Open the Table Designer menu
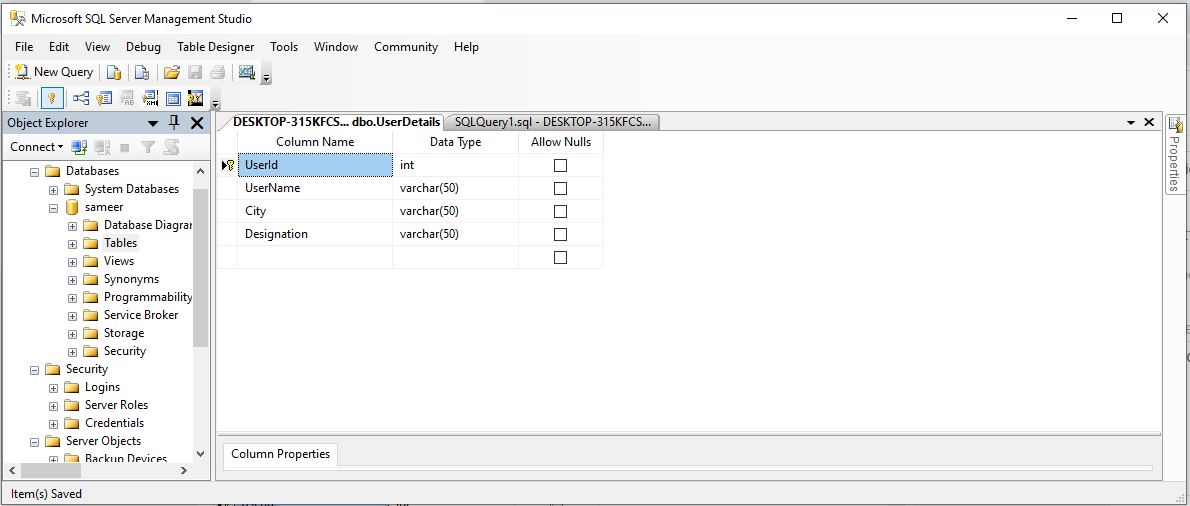The height and width of the screenshot is (506, 1190). (x=216, y=47)
